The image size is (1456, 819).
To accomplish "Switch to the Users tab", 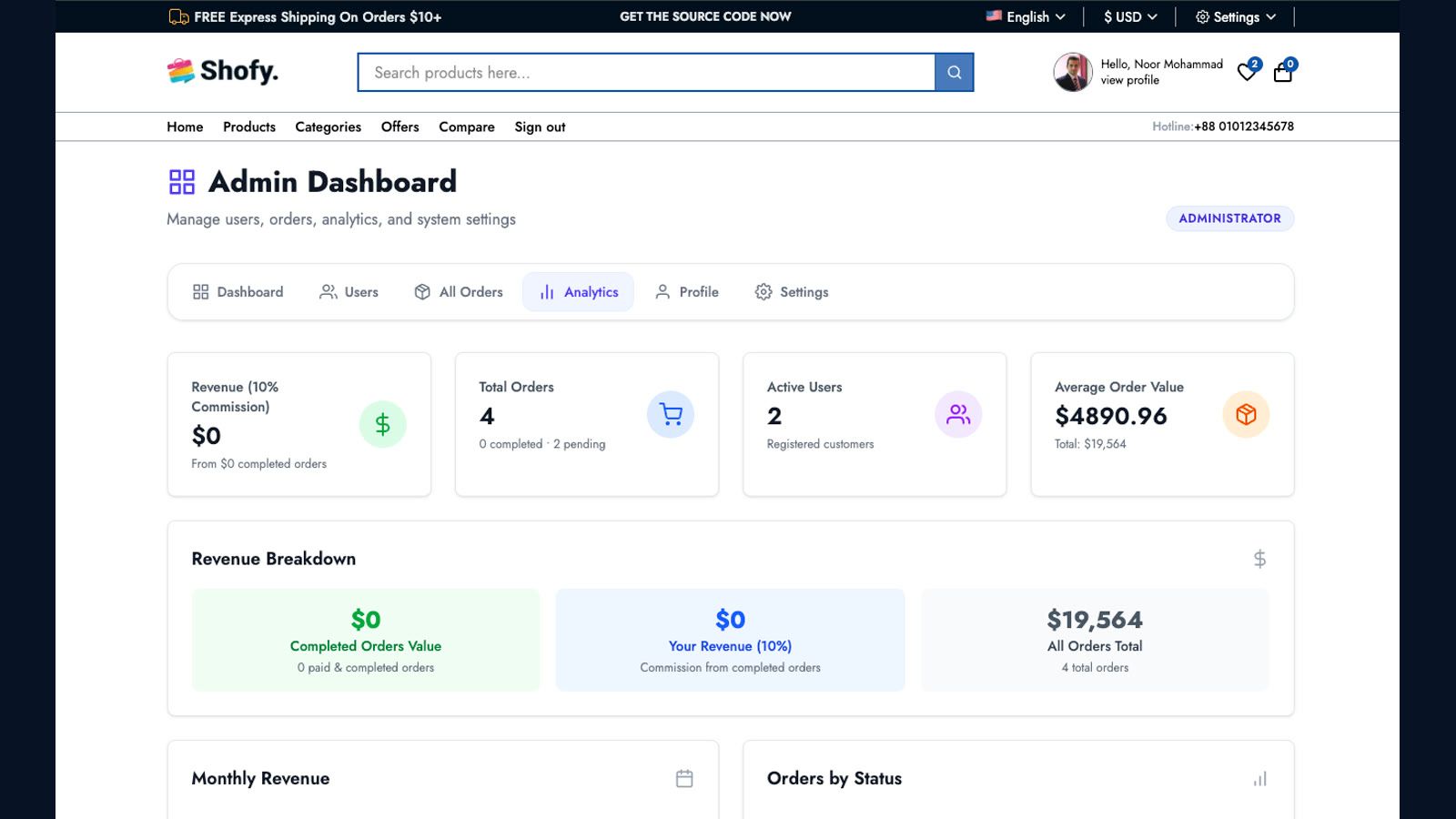I will pos(349,292).
